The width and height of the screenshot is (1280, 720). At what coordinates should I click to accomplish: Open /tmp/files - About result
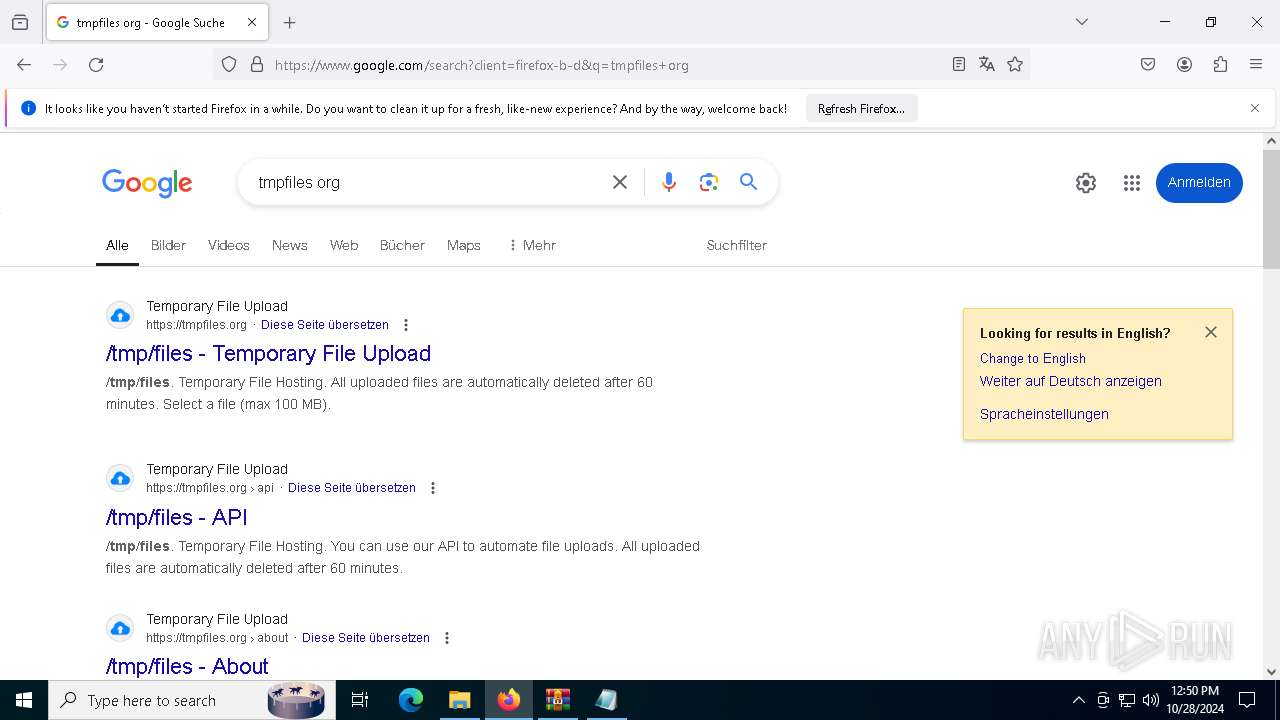click(187, 666)
